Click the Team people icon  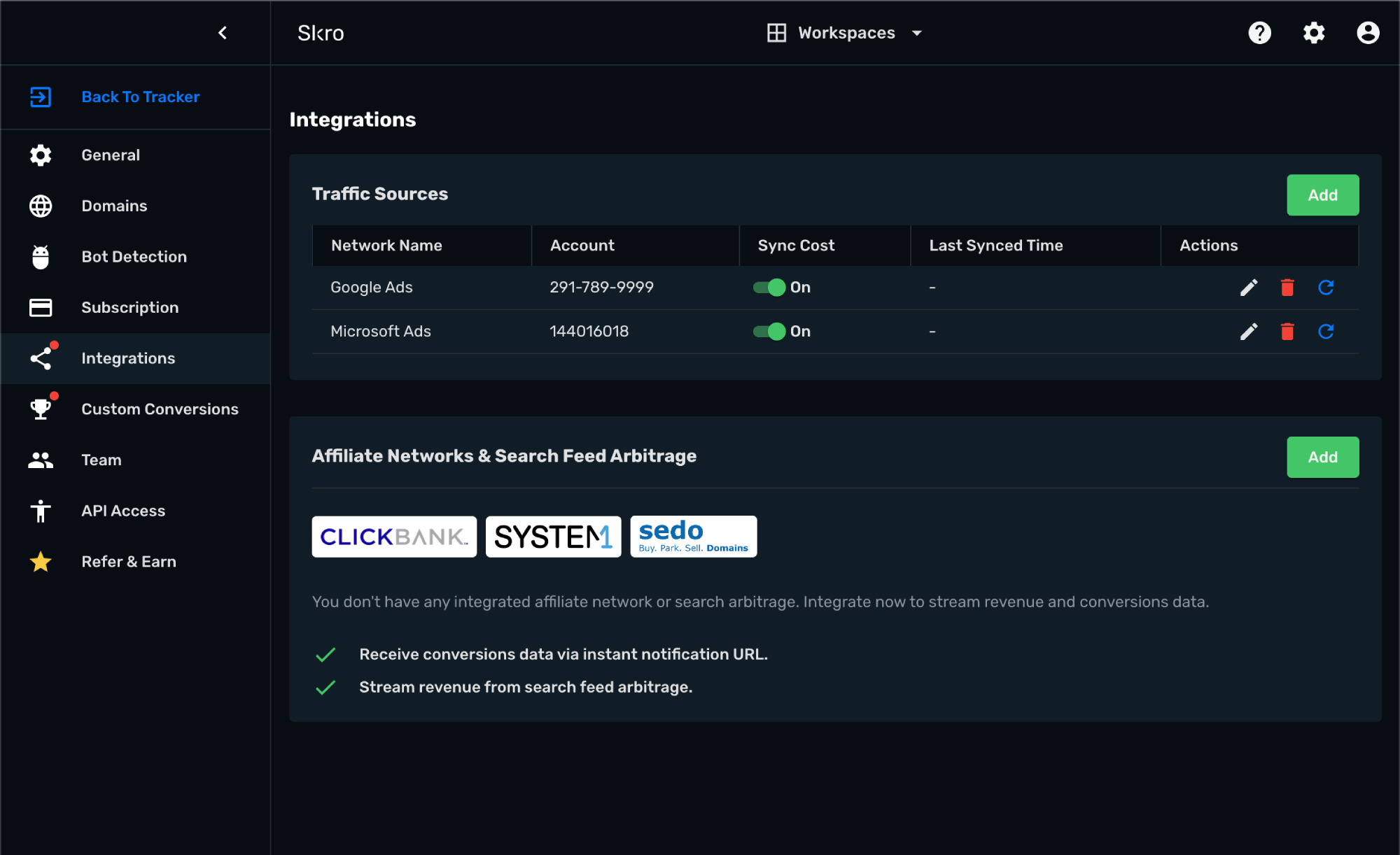tap(41, 460)
